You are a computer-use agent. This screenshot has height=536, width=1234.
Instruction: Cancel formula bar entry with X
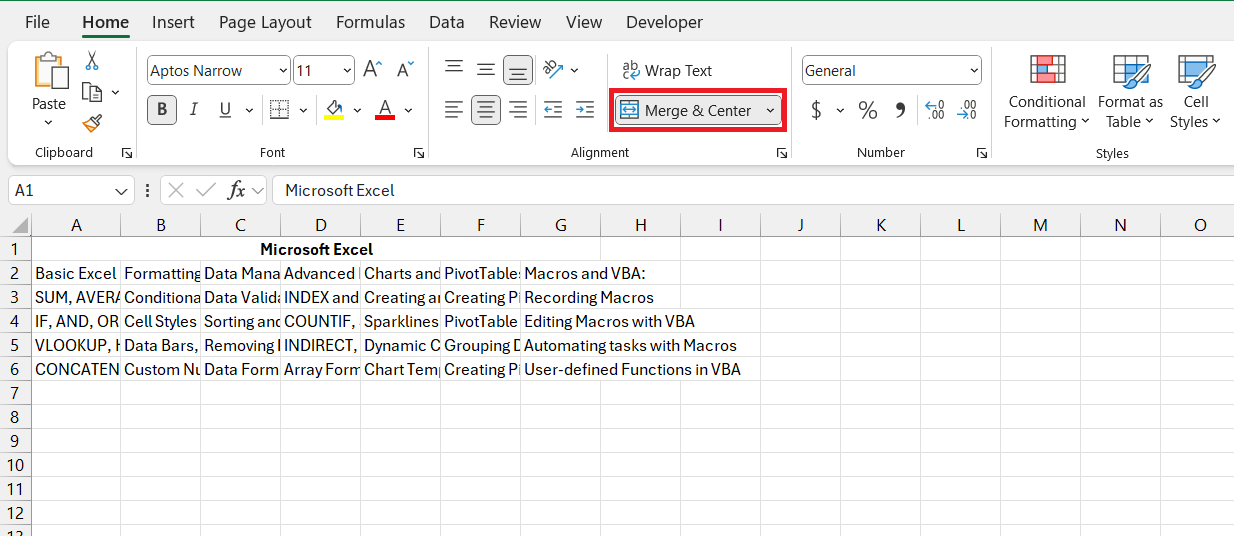pos(176,190)
